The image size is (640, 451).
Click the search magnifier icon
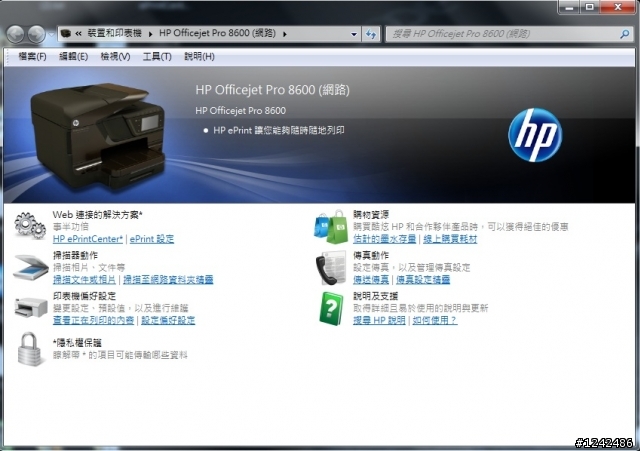coord(624,34)
